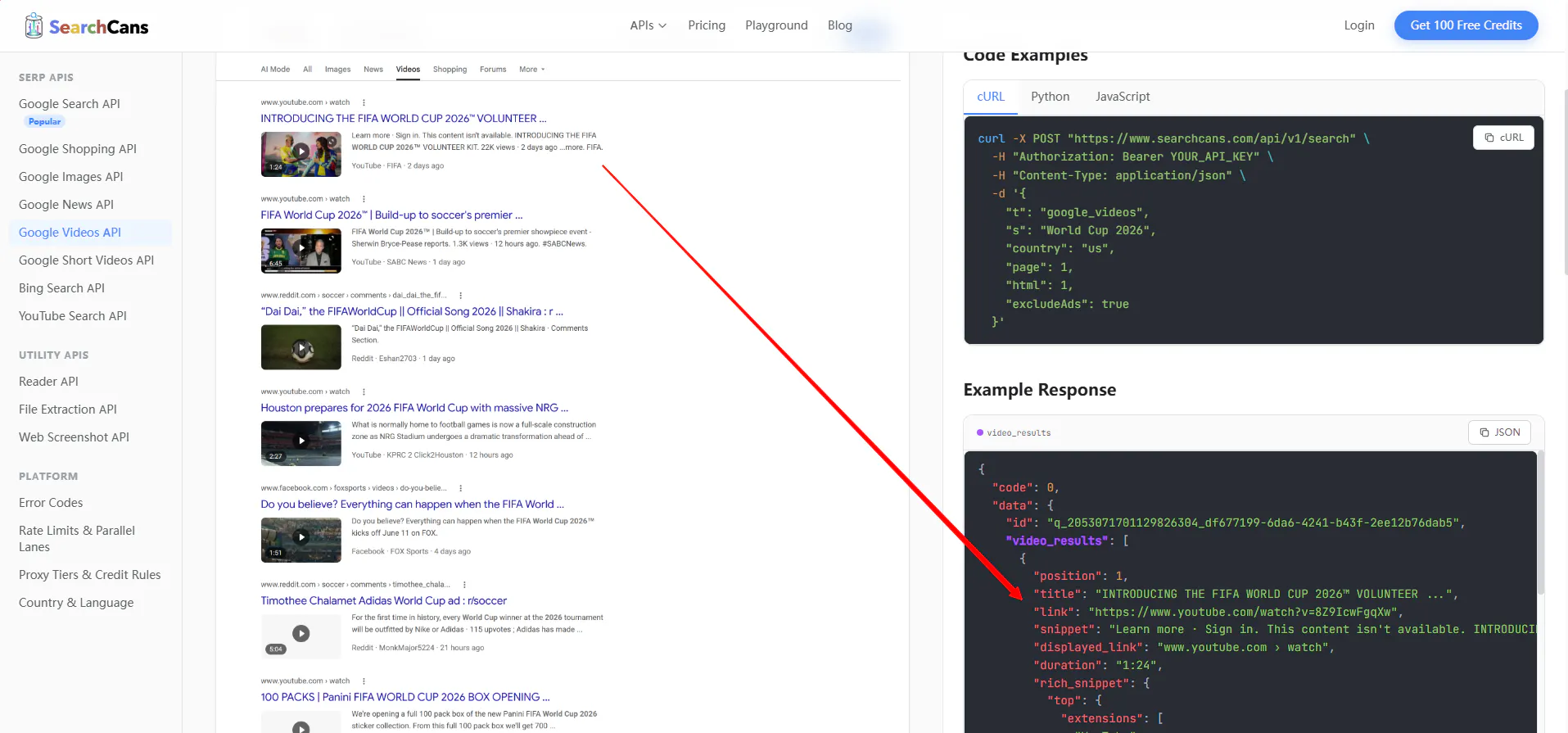The image size is (1568, 733).
Task: Click the Images tab in preview
Action: coord(337,70)
